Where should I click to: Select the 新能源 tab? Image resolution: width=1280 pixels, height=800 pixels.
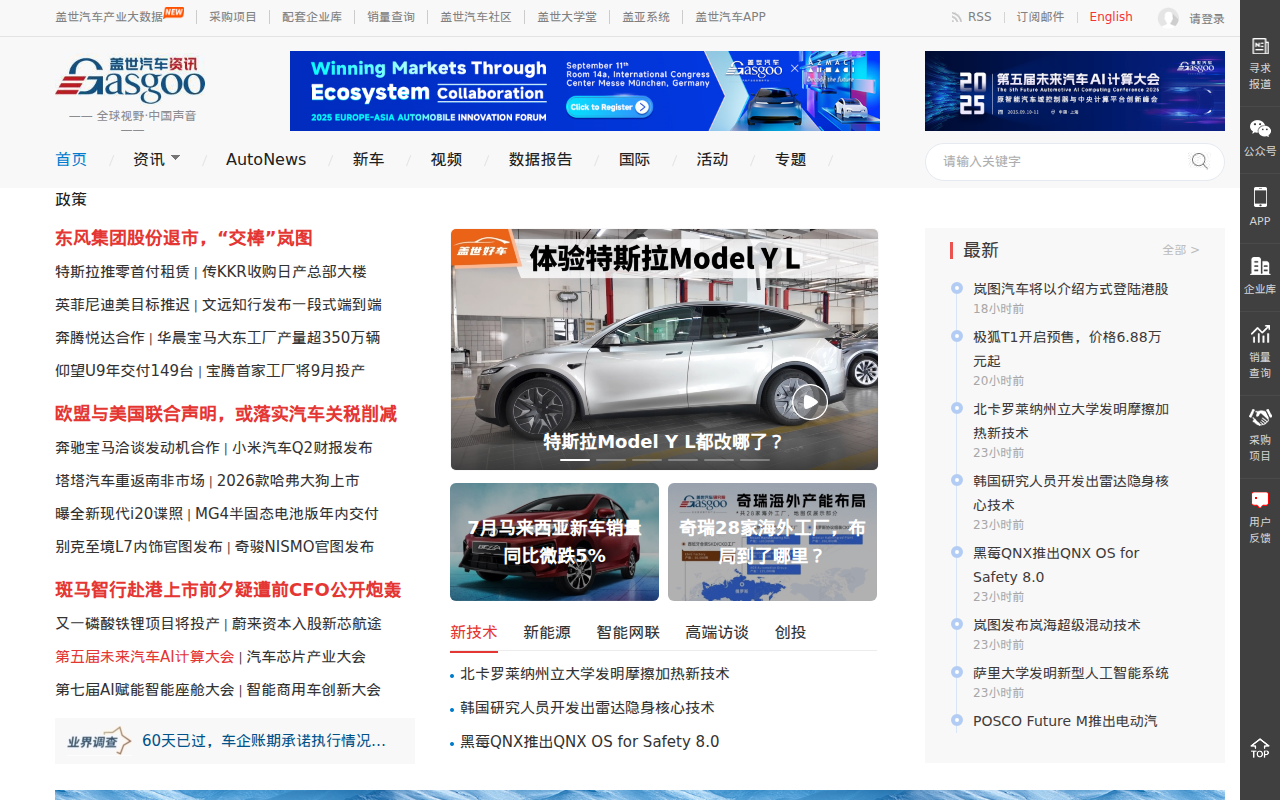[547, 632]
